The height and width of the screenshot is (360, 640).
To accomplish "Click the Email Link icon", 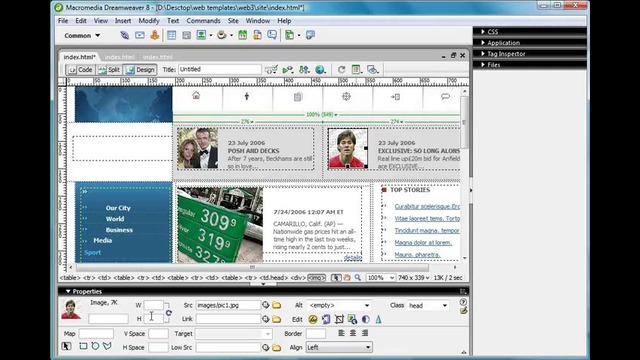I will click(140, 36).
